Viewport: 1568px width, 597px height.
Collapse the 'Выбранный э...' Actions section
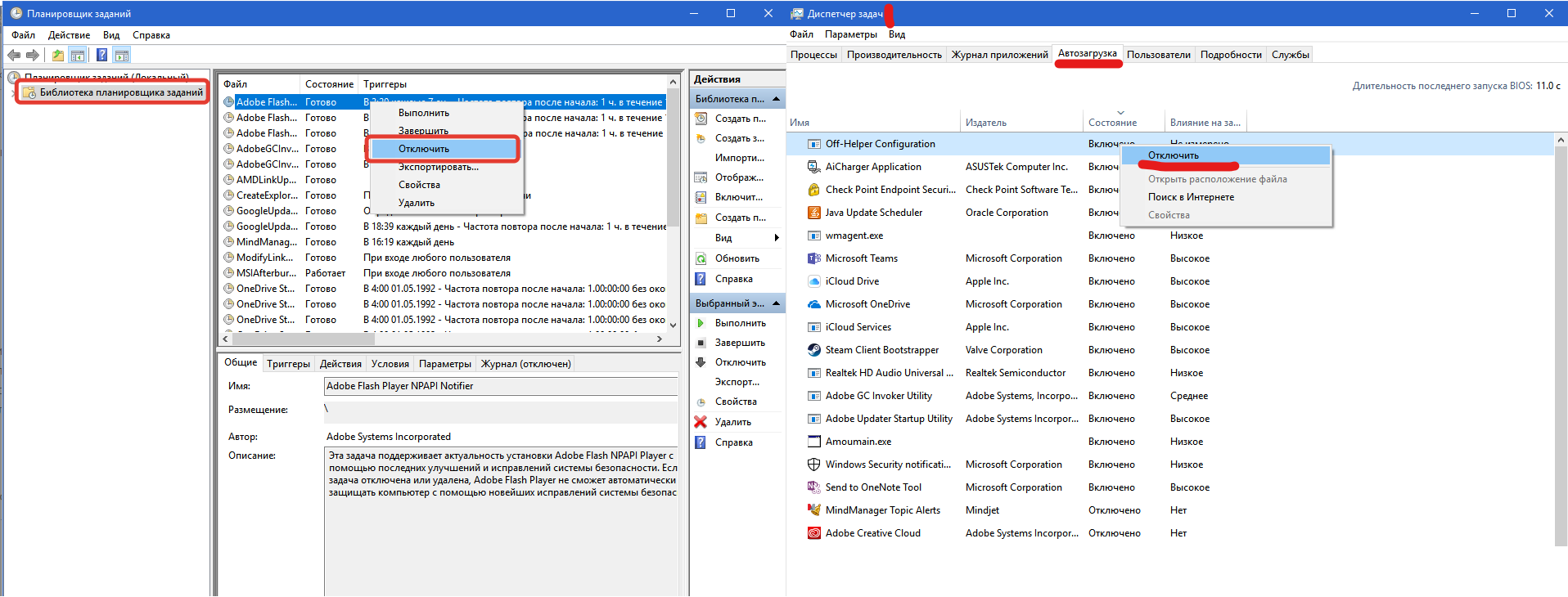pyautogui.click(x=776, y=303)
